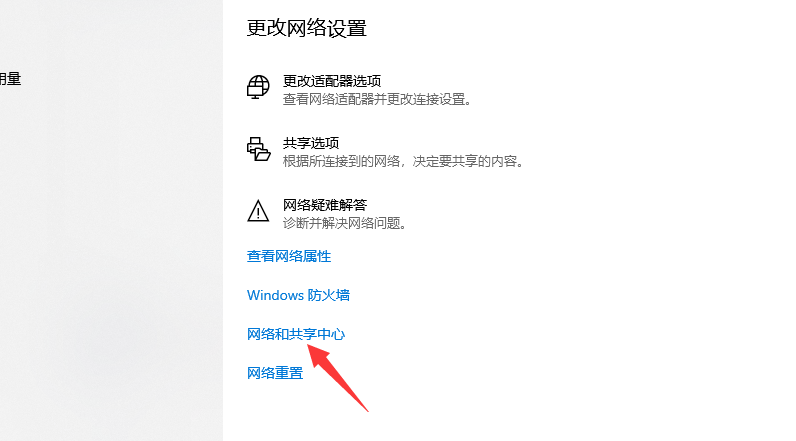Click the 网络重置 link

point(275,374)
